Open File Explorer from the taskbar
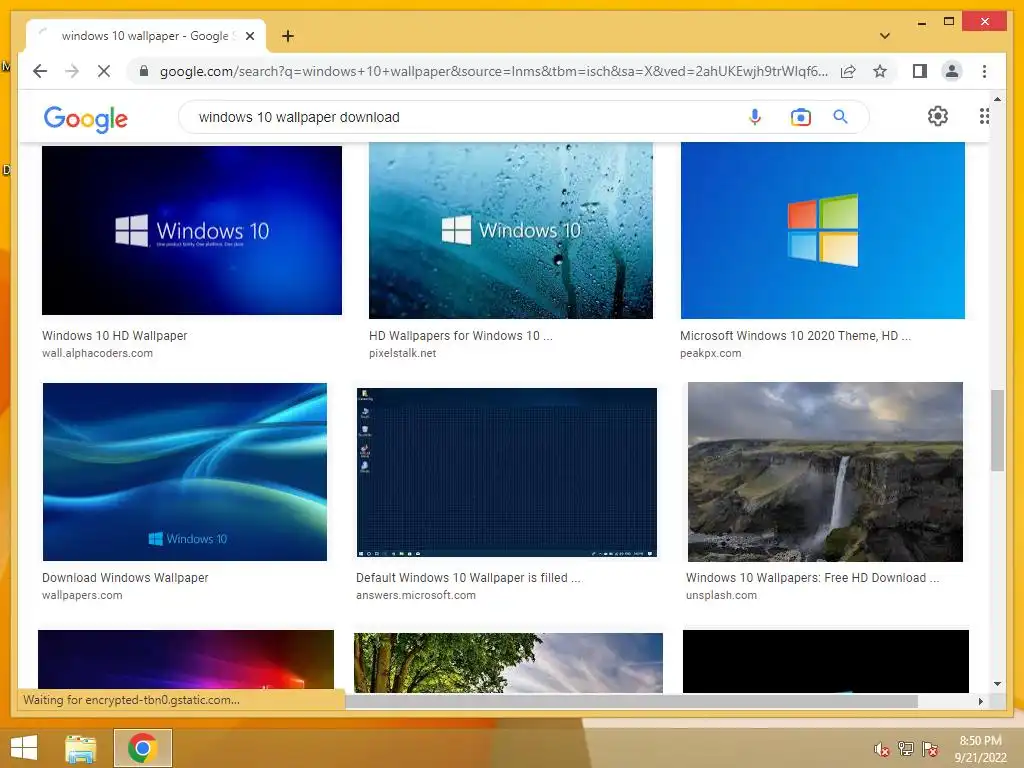1024x768 pixels. [81, 748]
